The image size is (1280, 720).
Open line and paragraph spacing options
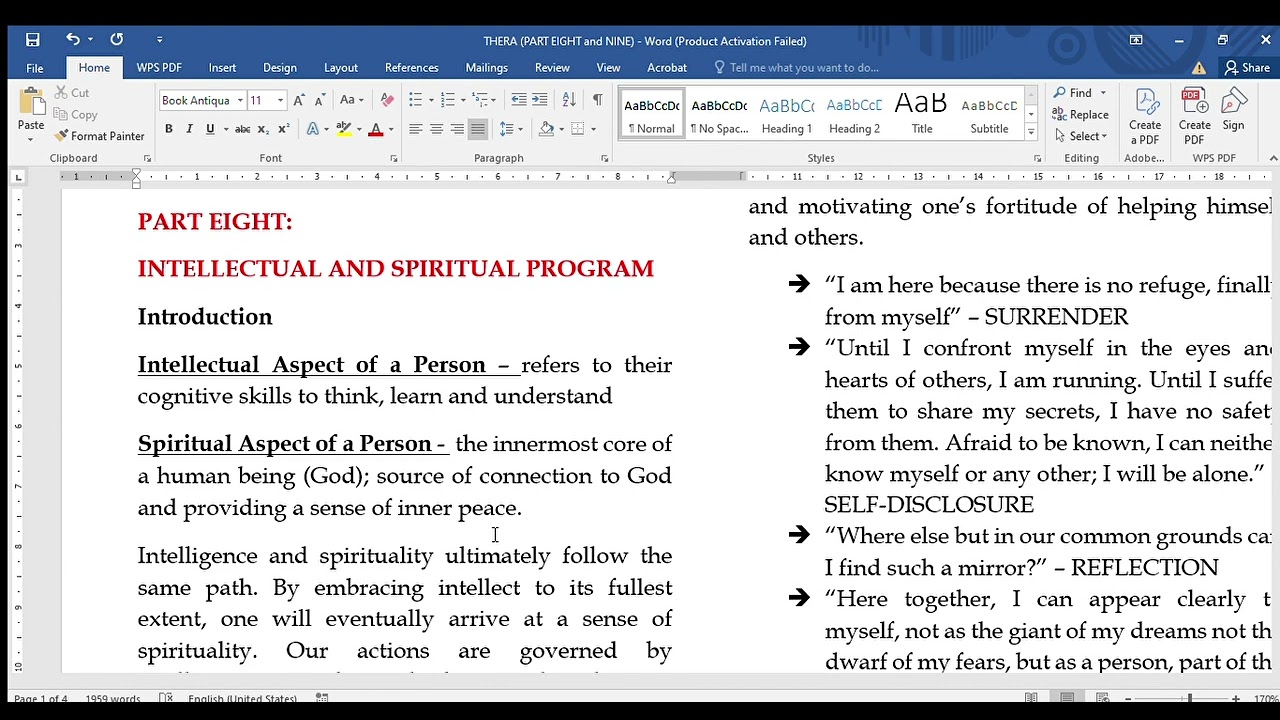507,129
